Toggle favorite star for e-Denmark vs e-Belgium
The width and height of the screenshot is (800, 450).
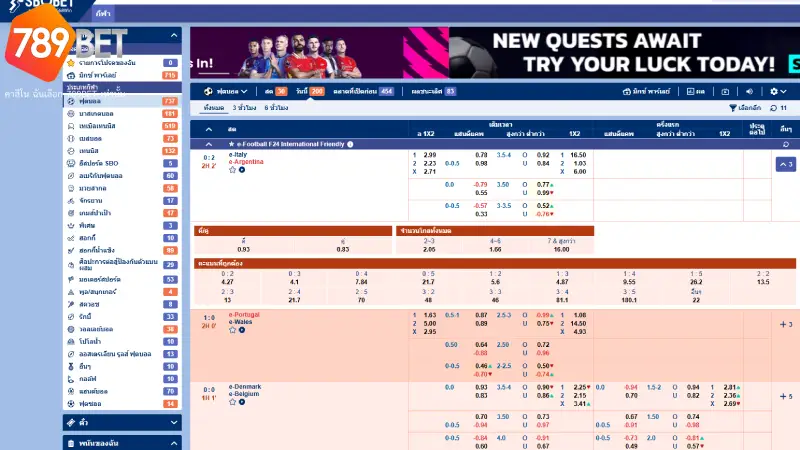tap(232, 403)
